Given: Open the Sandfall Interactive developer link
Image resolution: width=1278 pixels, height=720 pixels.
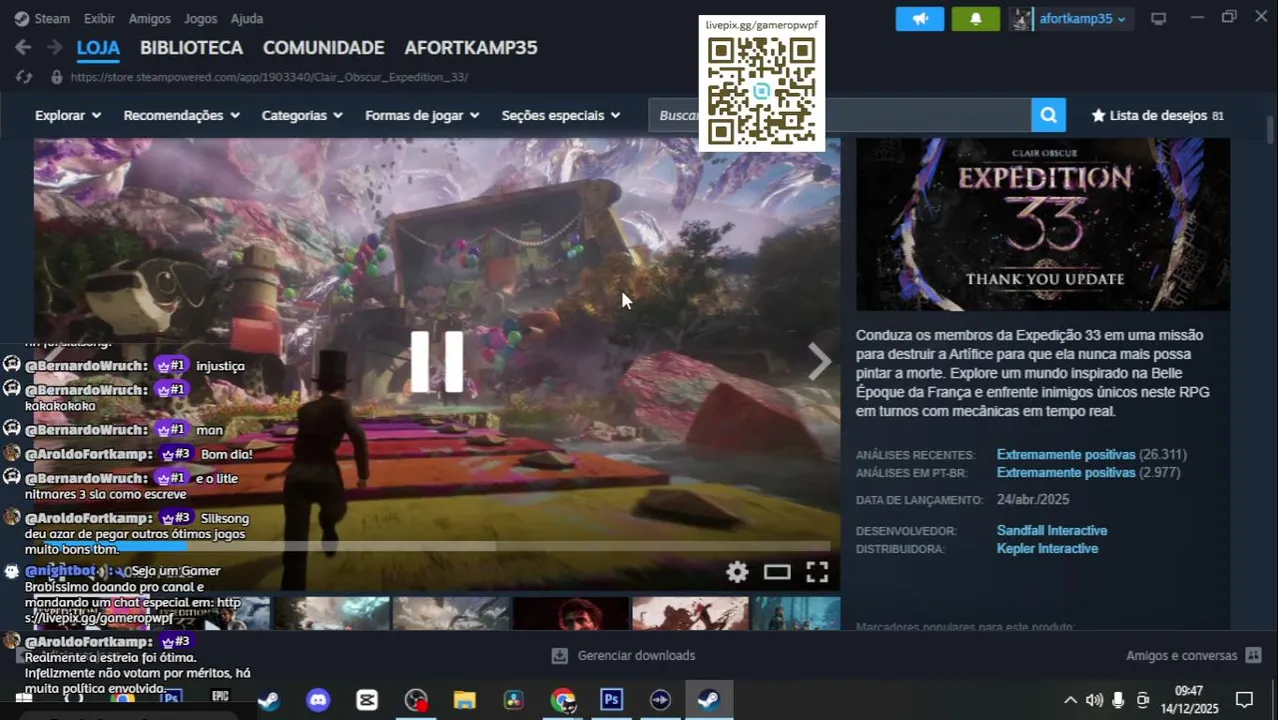Looking at the screenshot, I should tap(1051, 531).
